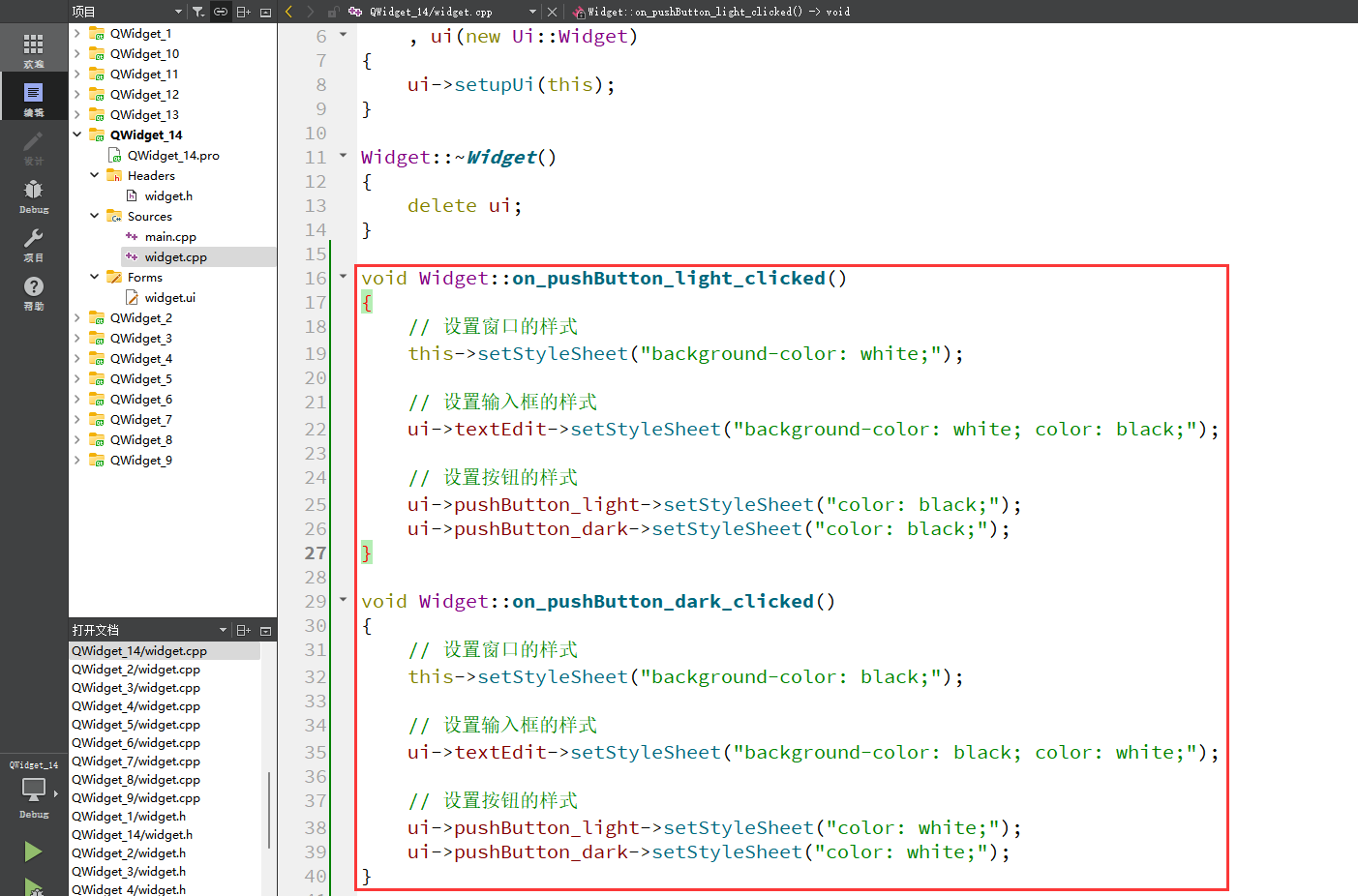
Task: Toggle synchronize with editor link icon
Action: pos(221,12)
